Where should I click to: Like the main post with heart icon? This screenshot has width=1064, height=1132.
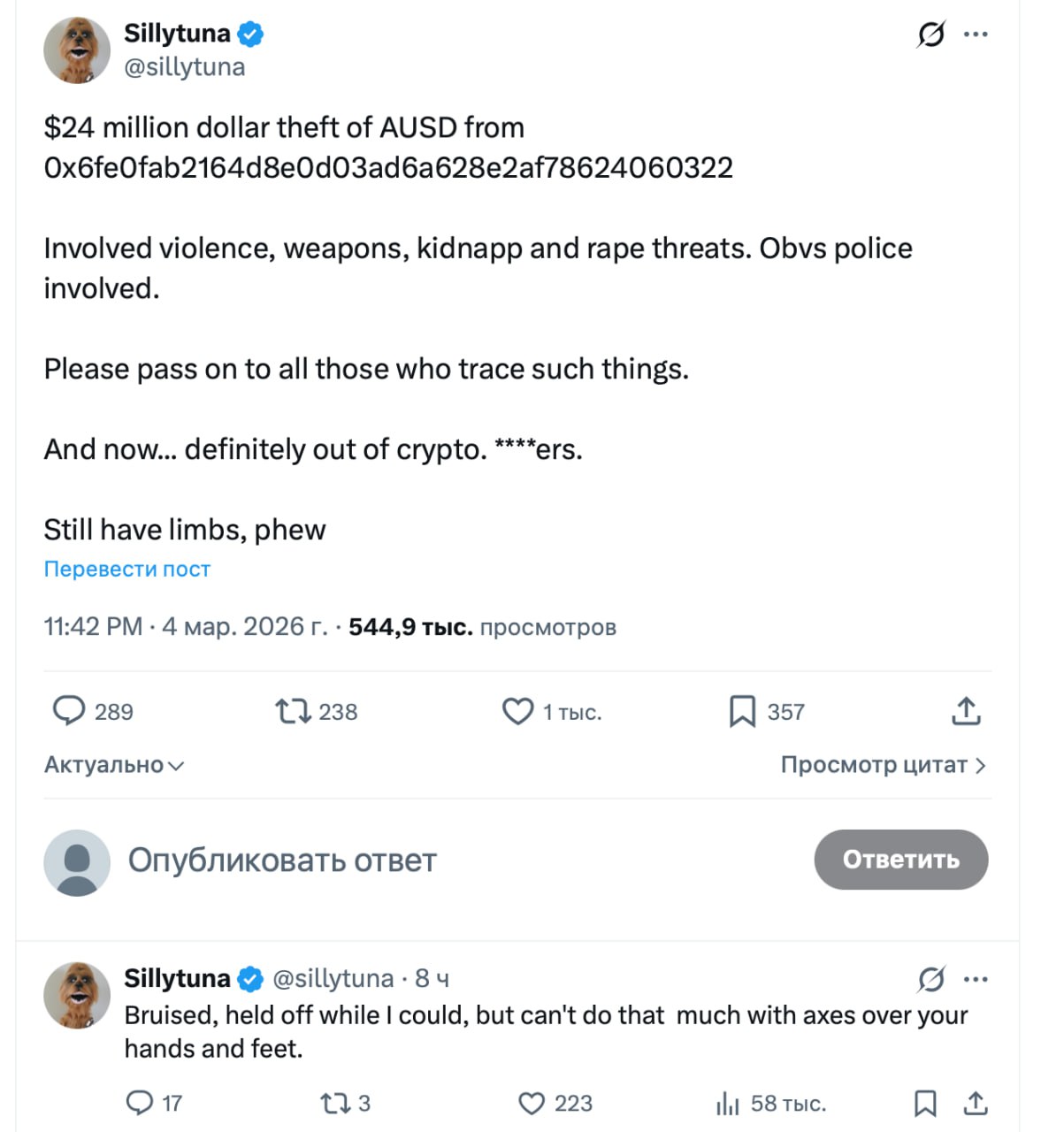(x=517, y=711)
